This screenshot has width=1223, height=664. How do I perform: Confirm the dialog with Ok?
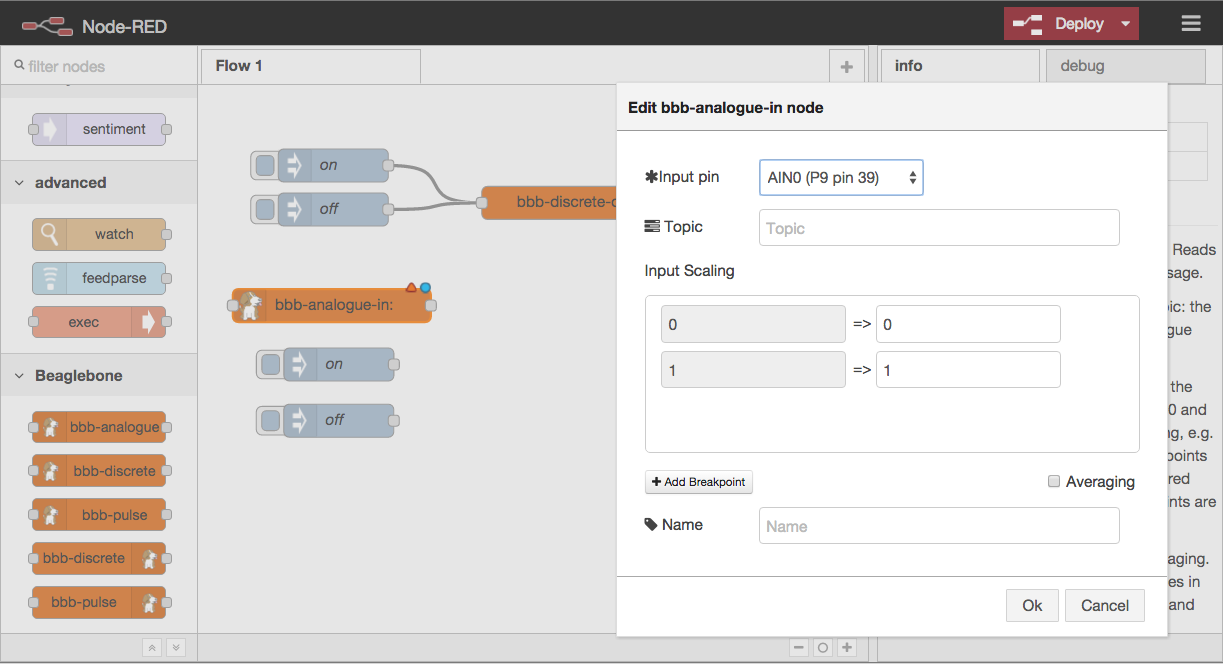(1032, 605)
